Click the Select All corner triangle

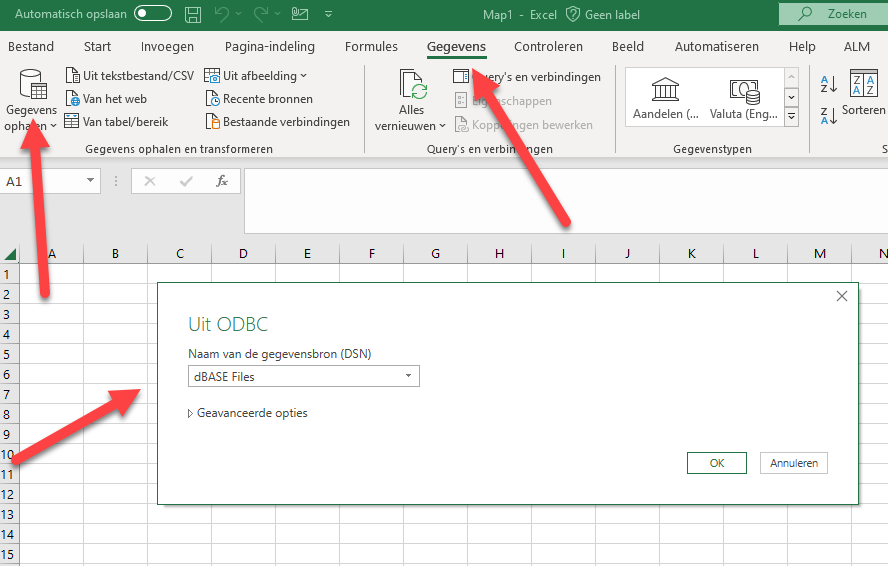click(x=10, y=254)
